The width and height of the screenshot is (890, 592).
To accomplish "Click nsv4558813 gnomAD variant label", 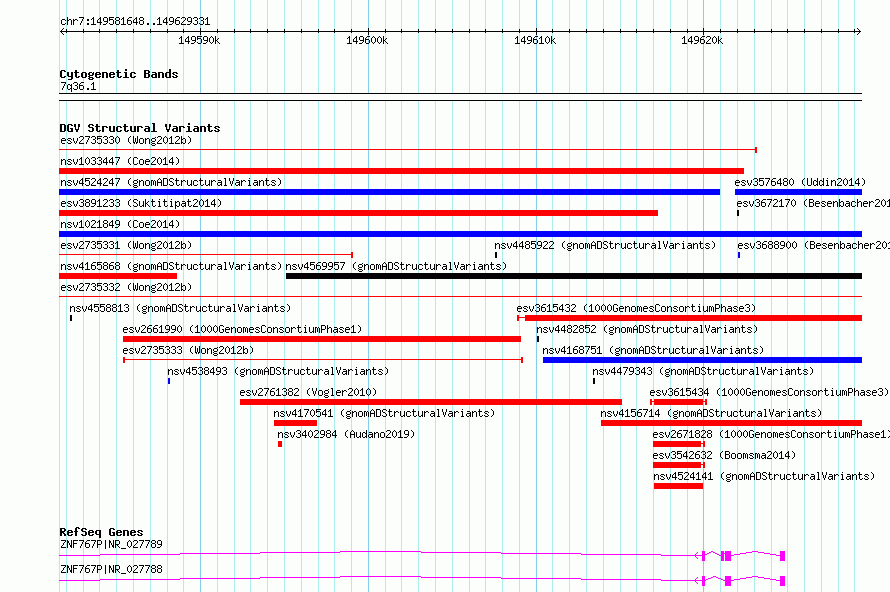I will [x=180, y=308].
